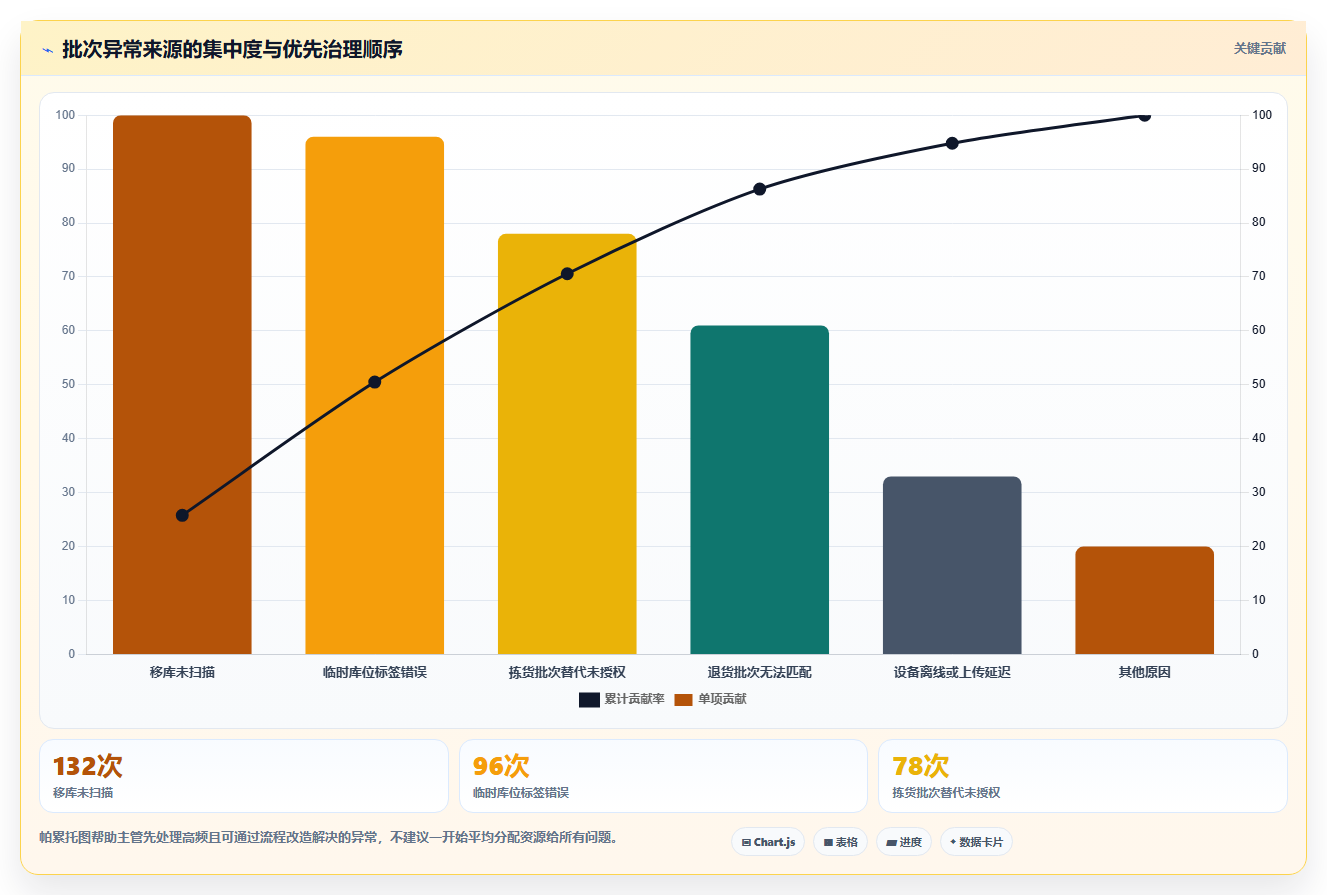This screenshot has width=1327, height=895.
Task: Select the 拣货批次替代未授权 yellow bar
Action: [567, 444]
